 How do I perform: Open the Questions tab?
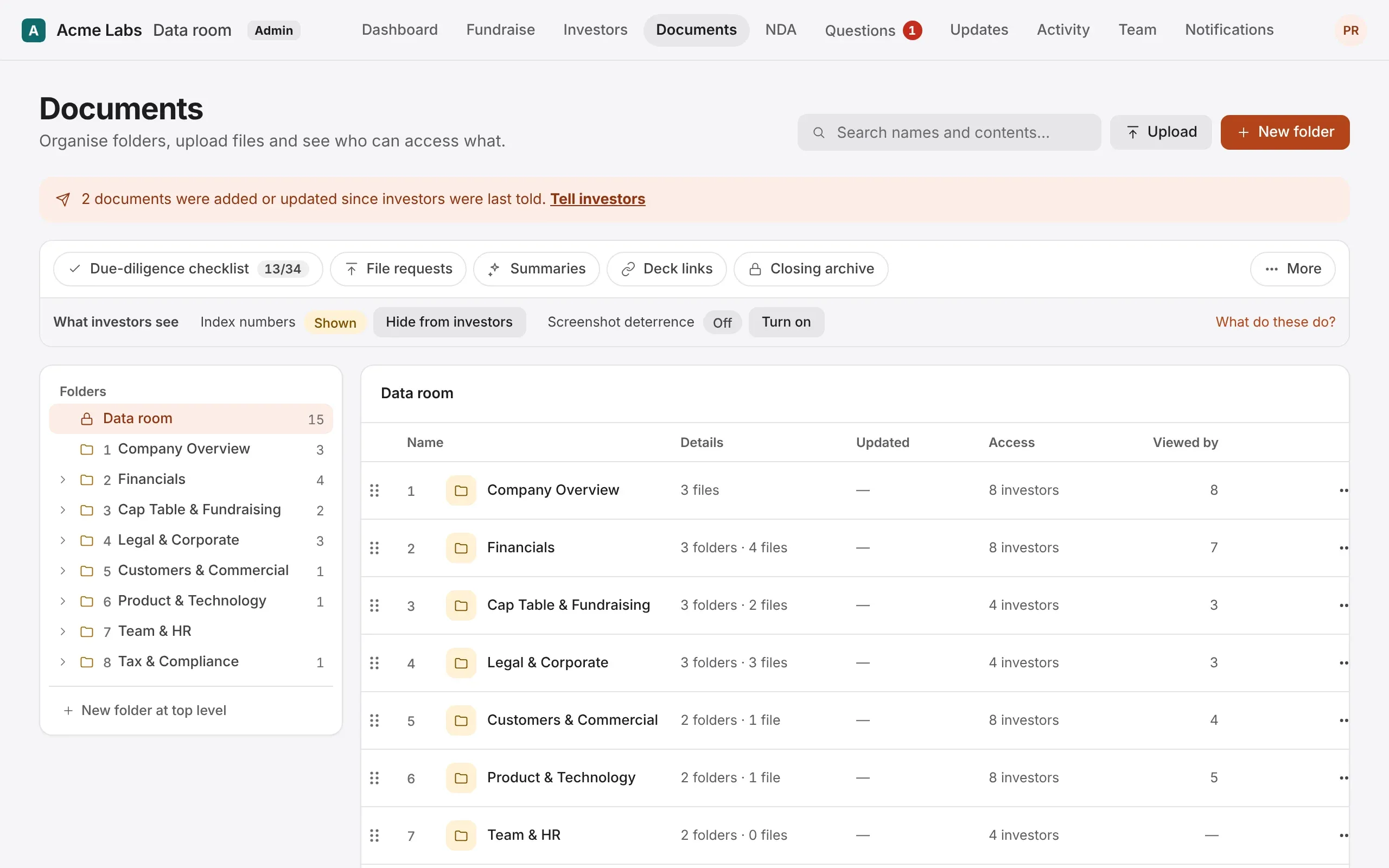(x=873, y=30)
